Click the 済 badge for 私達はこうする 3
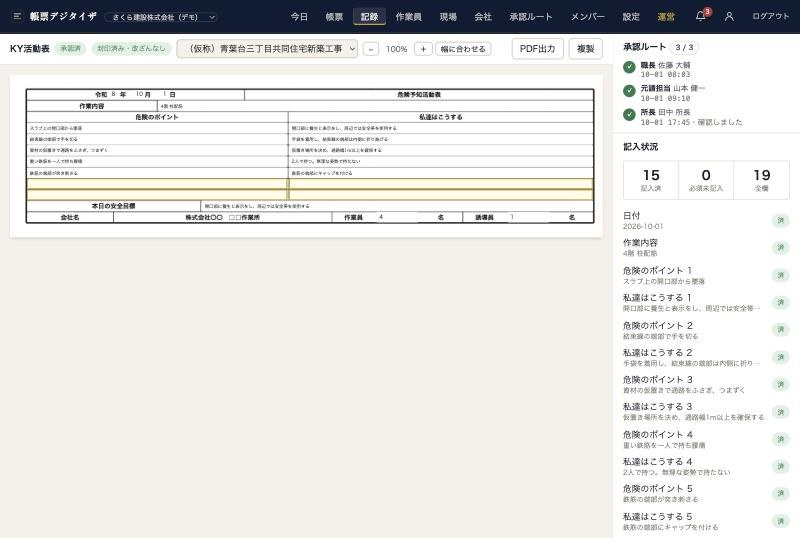800x538 pixels. coord(781,412)
